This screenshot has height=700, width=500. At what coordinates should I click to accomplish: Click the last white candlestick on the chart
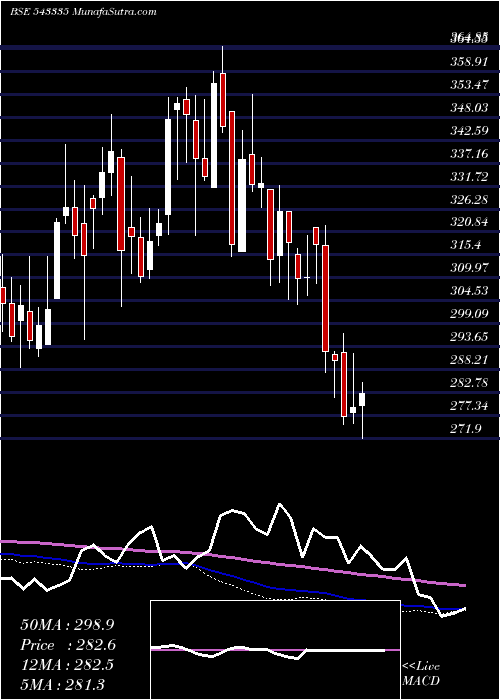point(362,399)
